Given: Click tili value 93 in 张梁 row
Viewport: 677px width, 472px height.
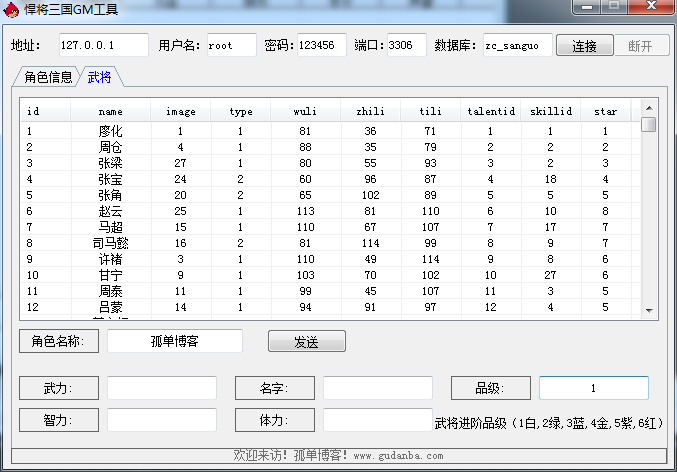Looking at the screenshot, I should [x=430, y=163].
